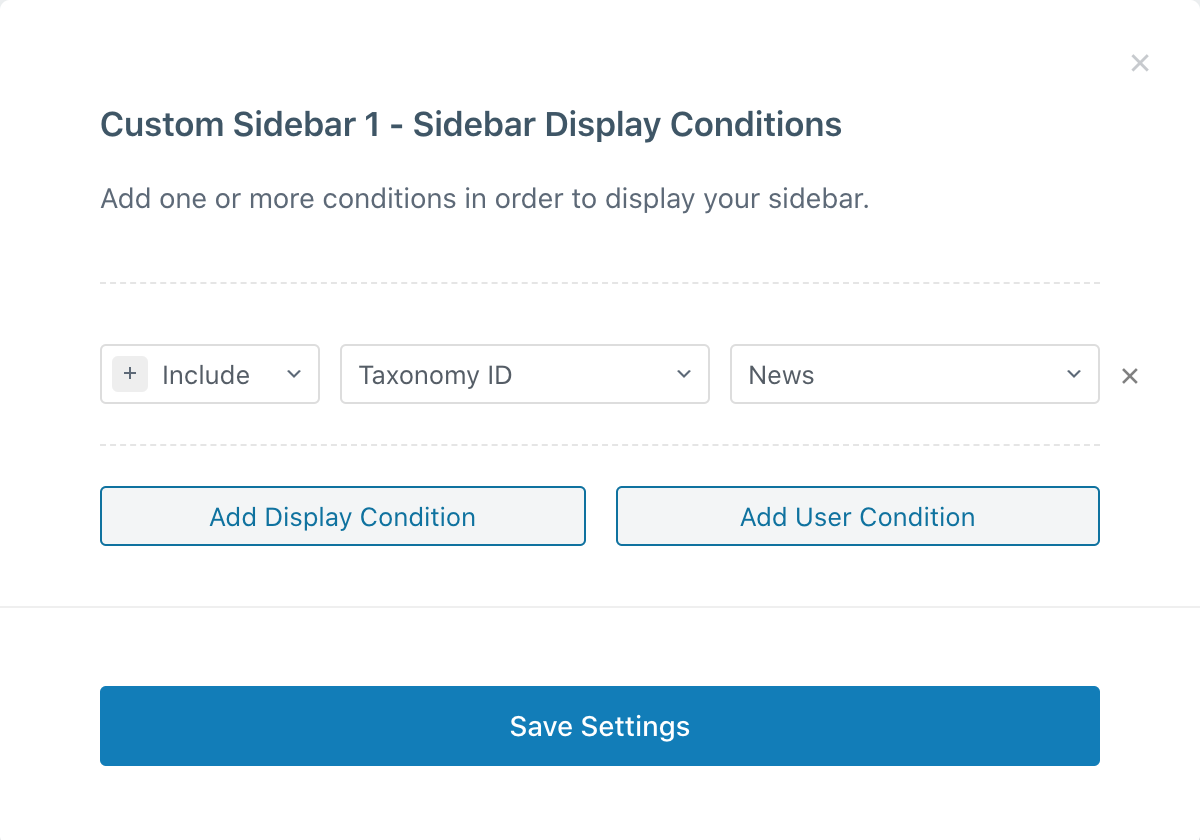
Task: Close the Sidebar Display Conditions dialog
Action: pos(1139,64)
